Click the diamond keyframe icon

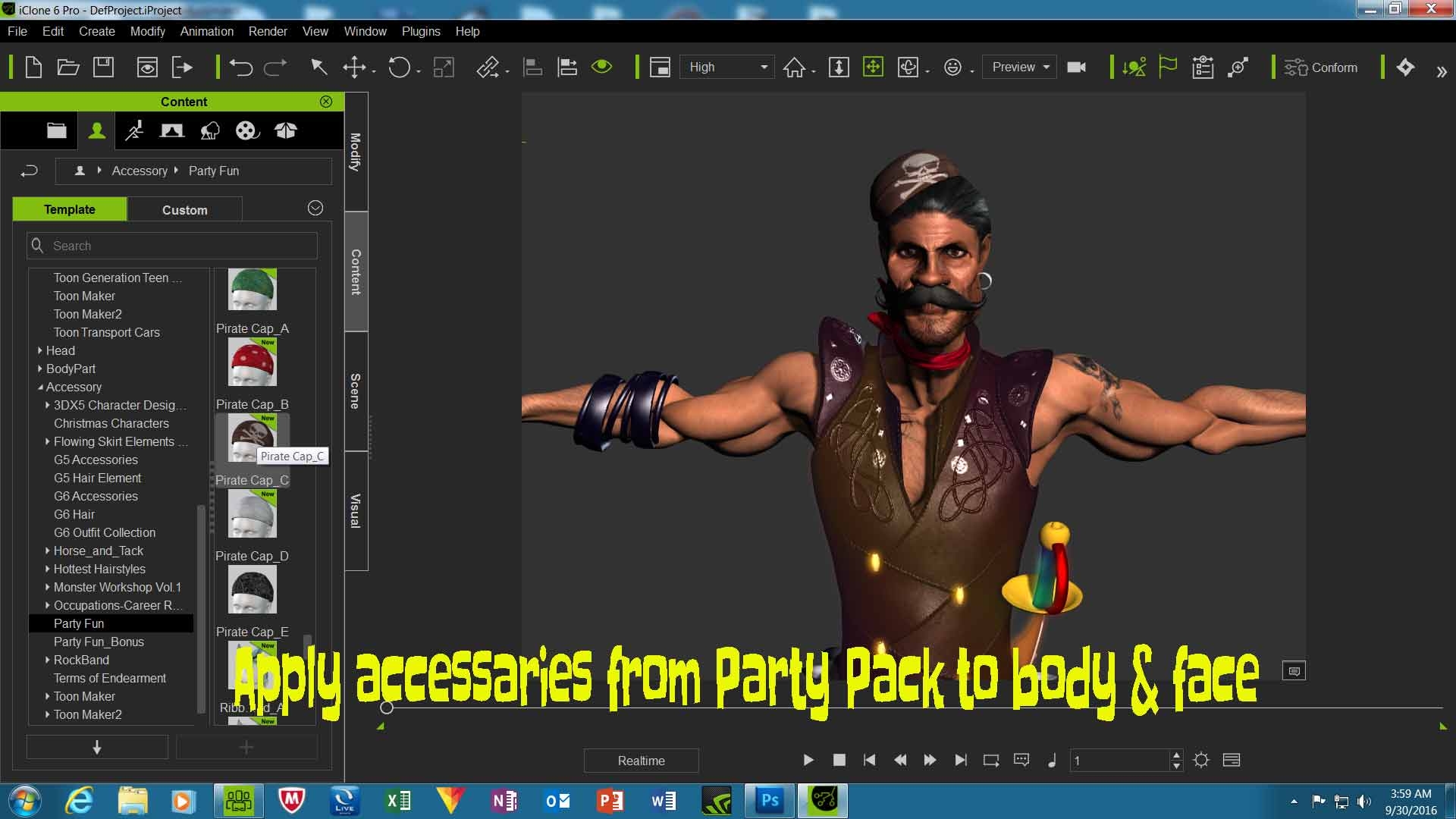pos(1405,67)
